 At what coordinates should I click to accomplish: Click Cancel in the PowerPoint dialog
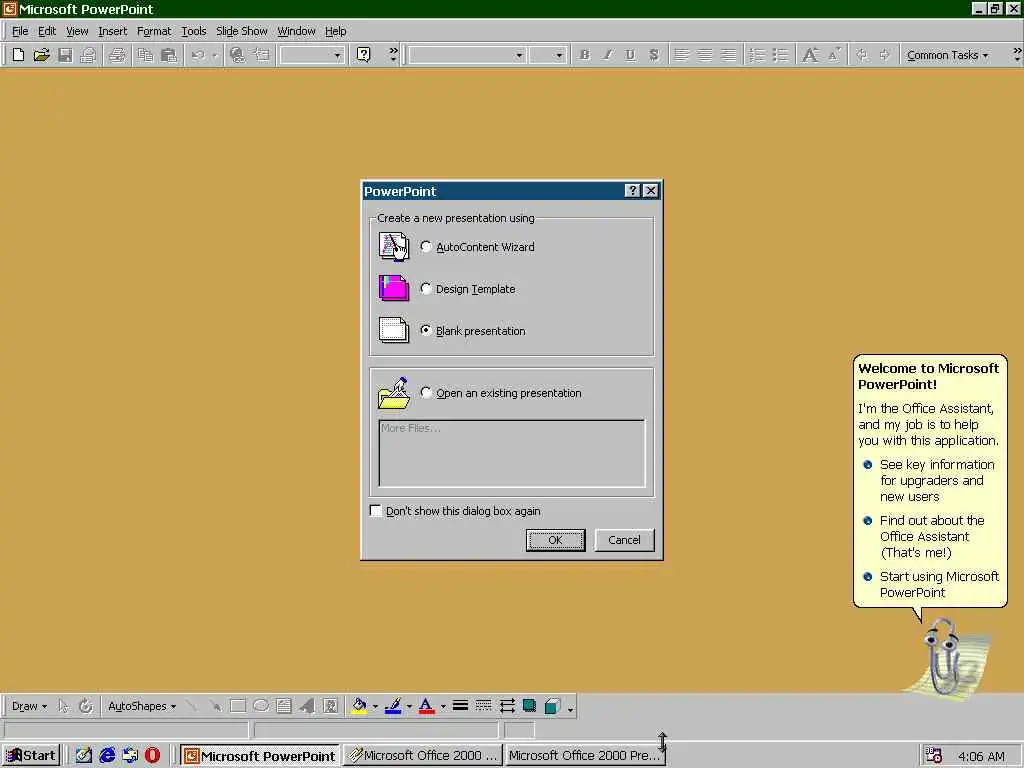point(624,540)
